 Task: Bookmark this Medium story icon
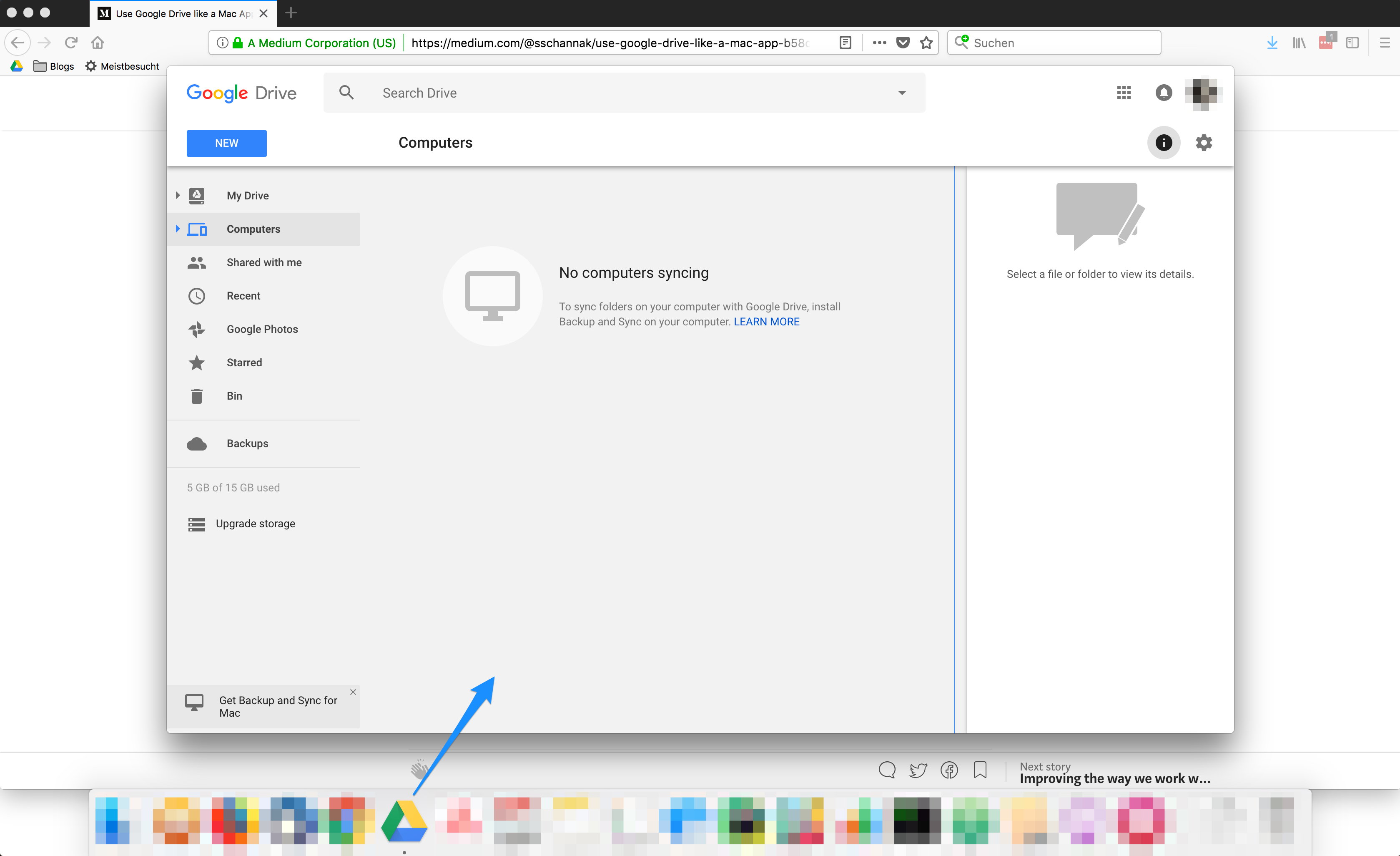pos(980,770)
